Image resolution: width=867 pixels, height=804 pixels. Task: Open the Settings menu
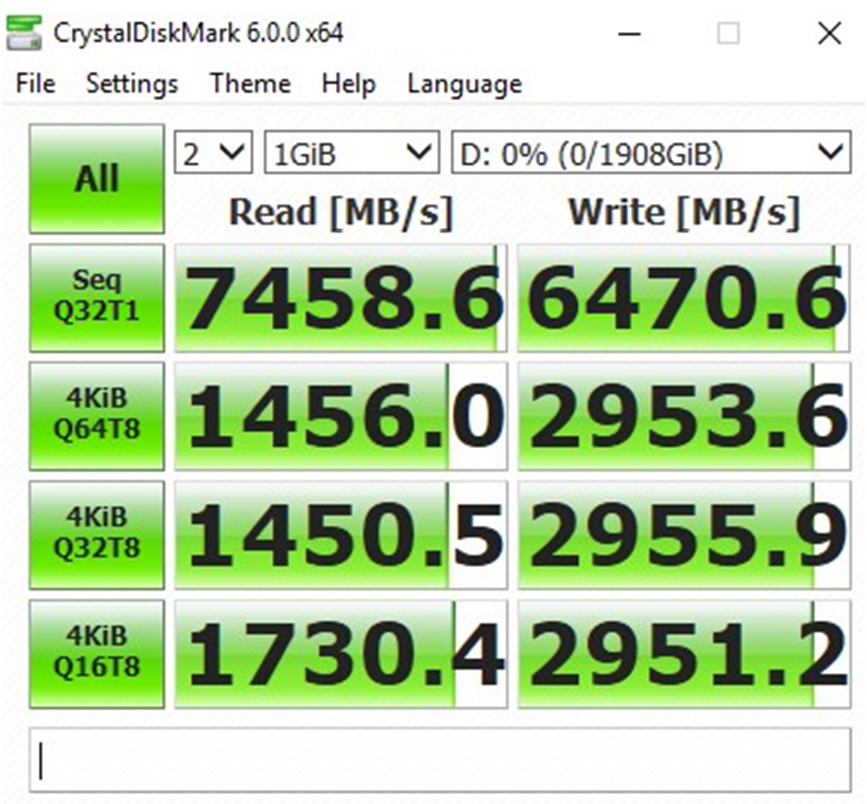point(131,84)
